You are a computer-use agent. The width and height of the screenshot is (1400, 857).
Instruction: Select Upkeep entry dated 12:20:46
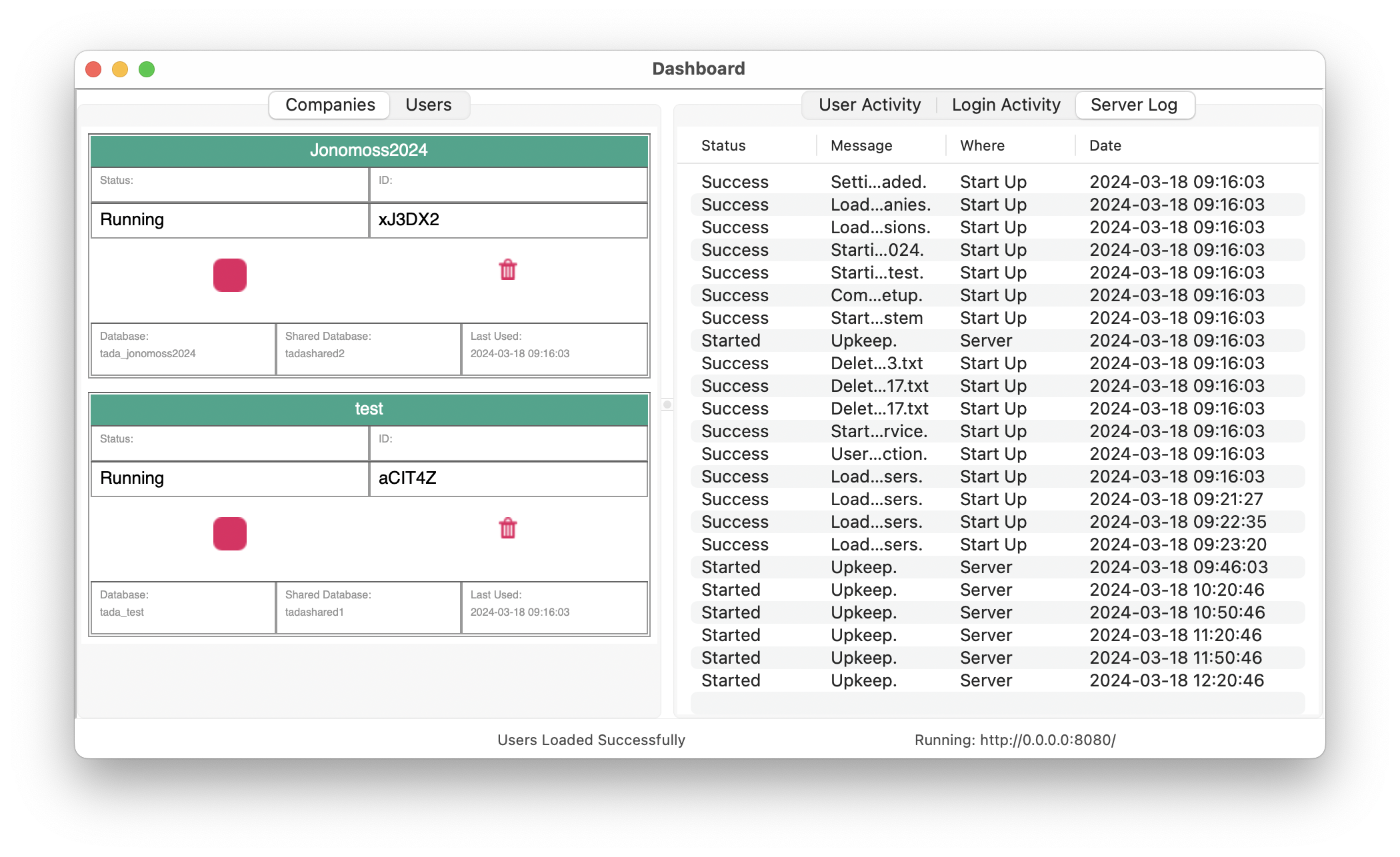point(997,680)
